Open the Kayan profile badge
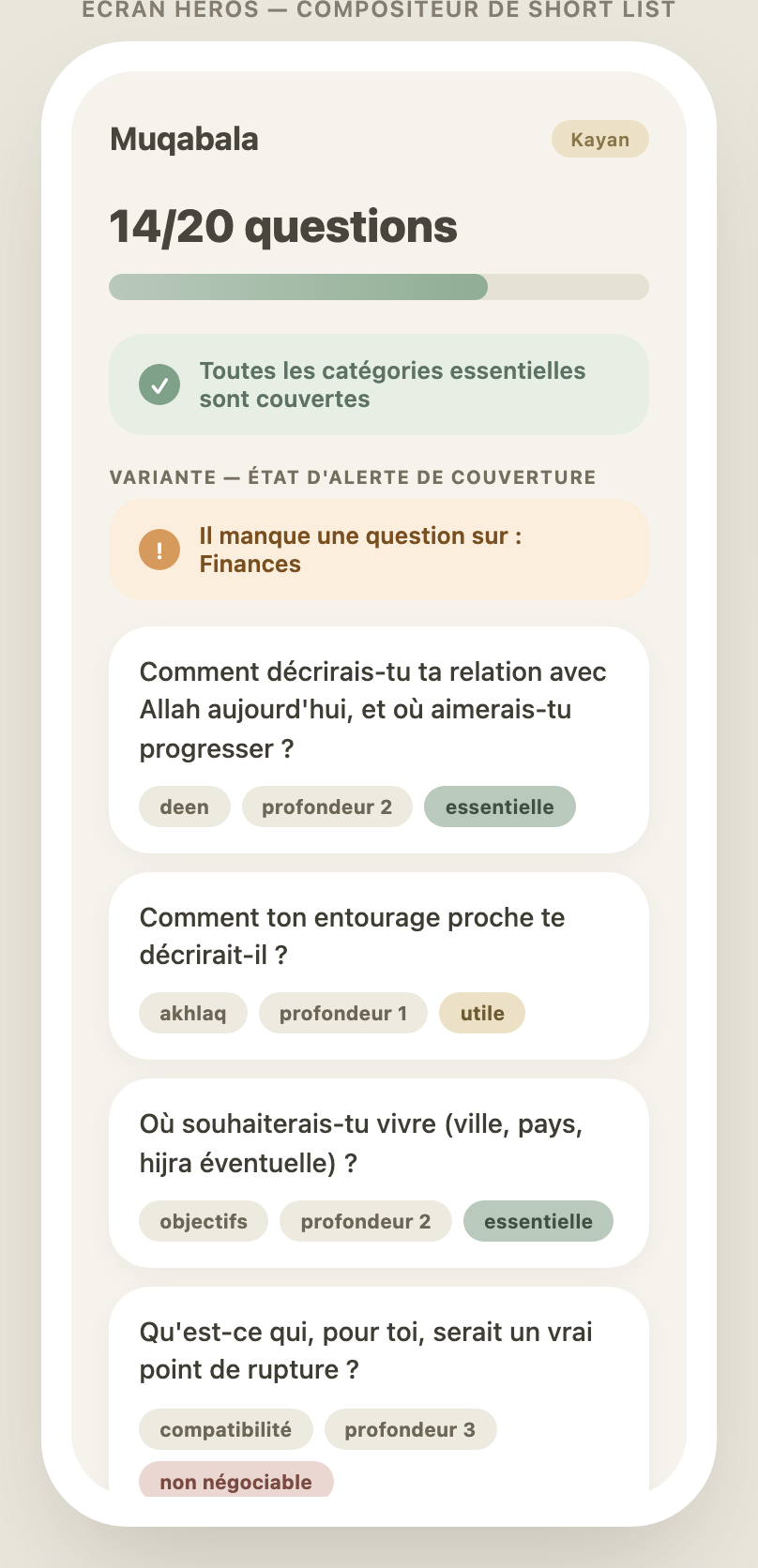The image size is (758, 1568). click(600, 139)
